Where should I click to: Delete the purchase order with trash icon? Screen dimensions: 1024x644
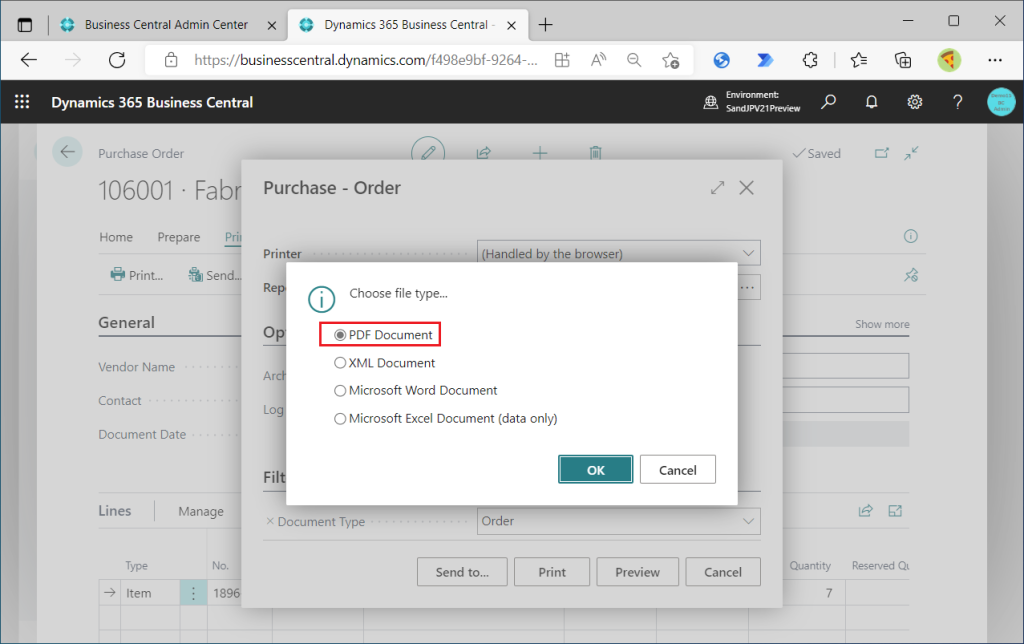(596, 153)
